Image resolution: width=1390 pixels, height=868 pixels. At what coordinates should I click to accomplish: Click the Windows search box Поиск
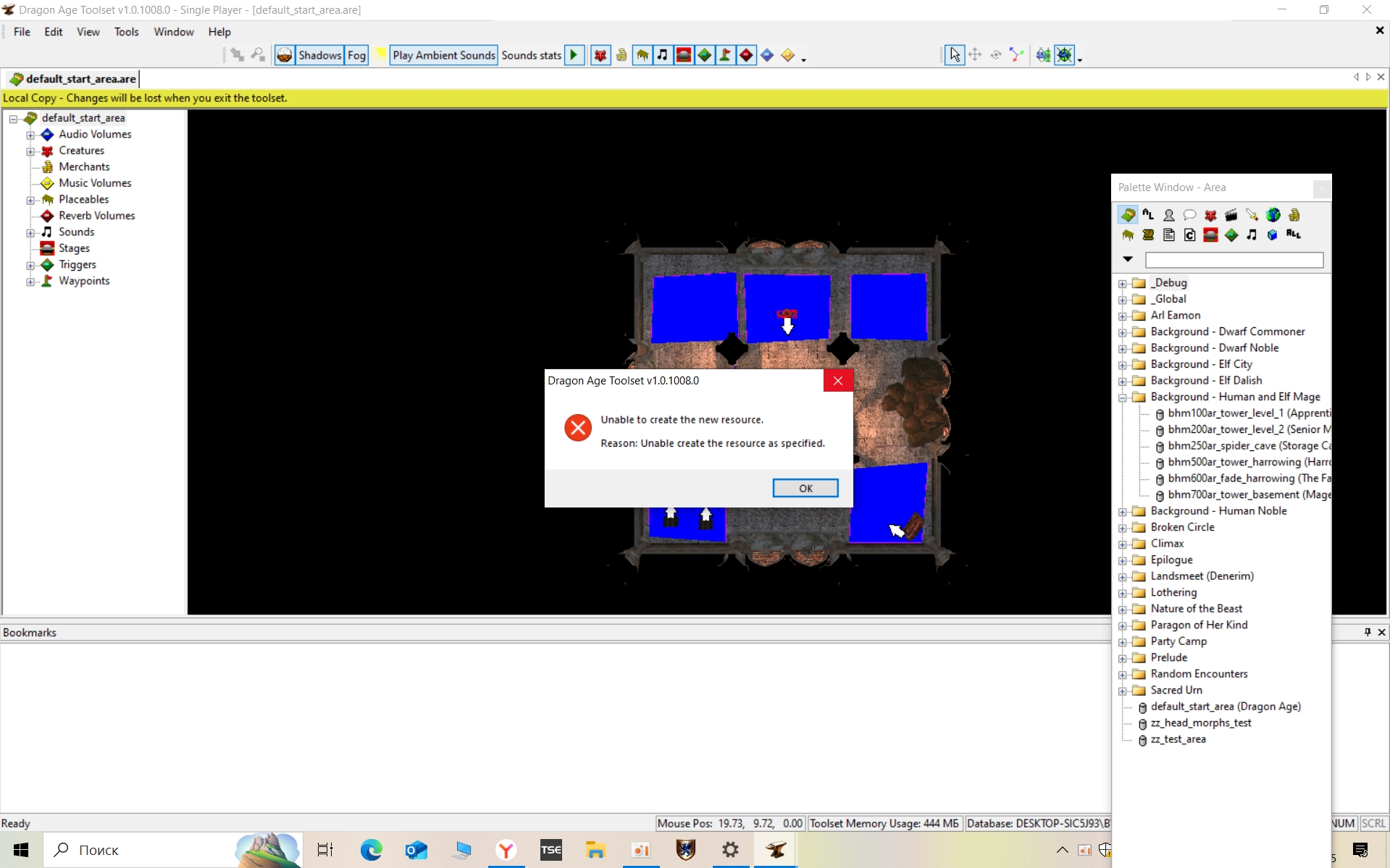172,850
